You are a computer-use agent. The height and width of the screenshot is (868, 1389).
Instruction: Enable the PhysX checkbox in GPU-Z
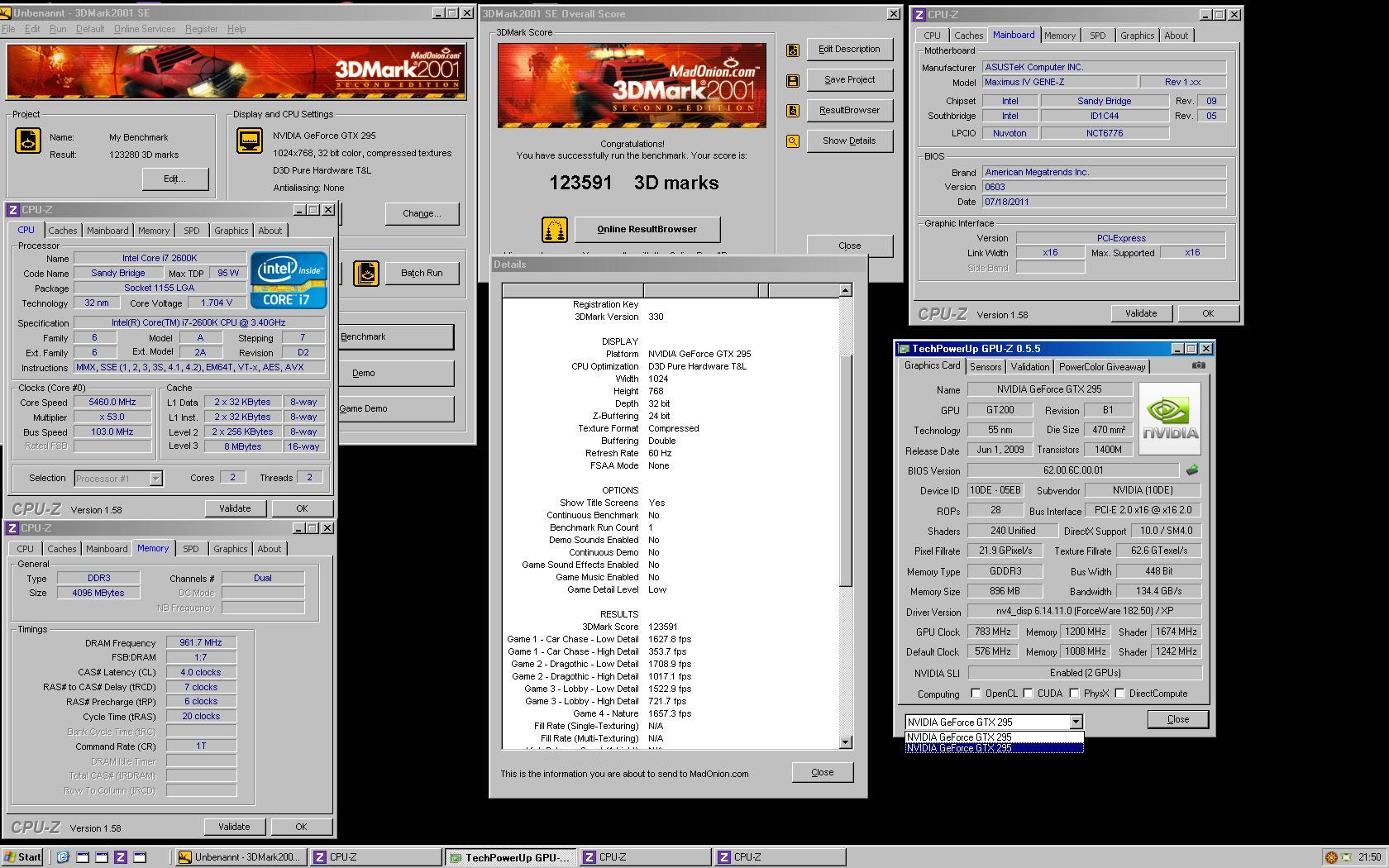[1074, 694]
